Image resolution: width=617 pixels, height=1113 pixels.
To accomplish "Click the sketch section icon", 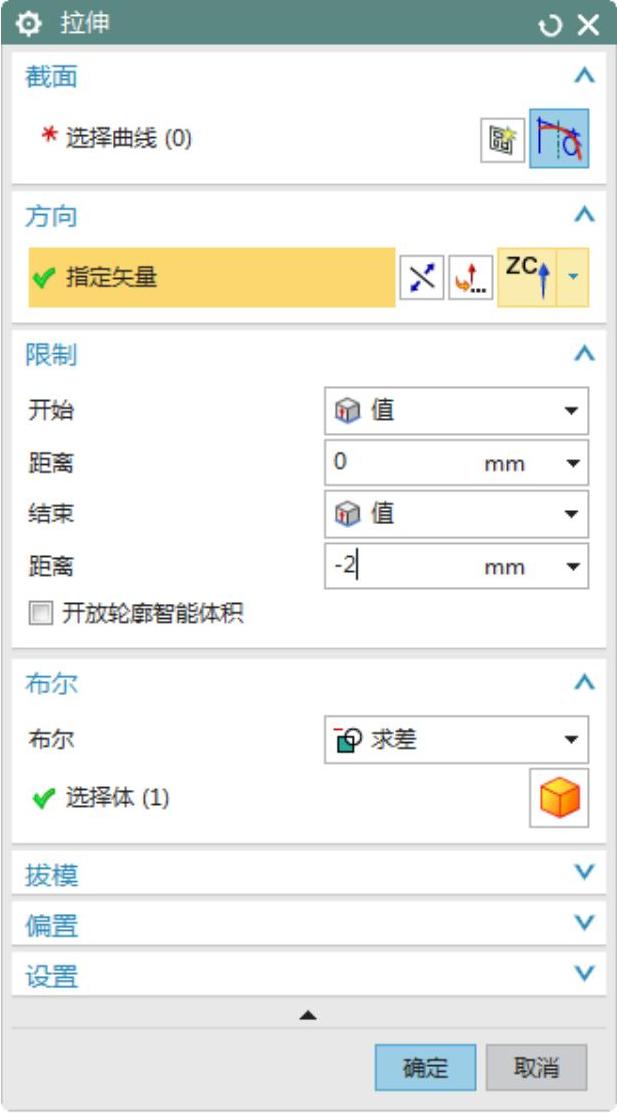I will point(501,139).
